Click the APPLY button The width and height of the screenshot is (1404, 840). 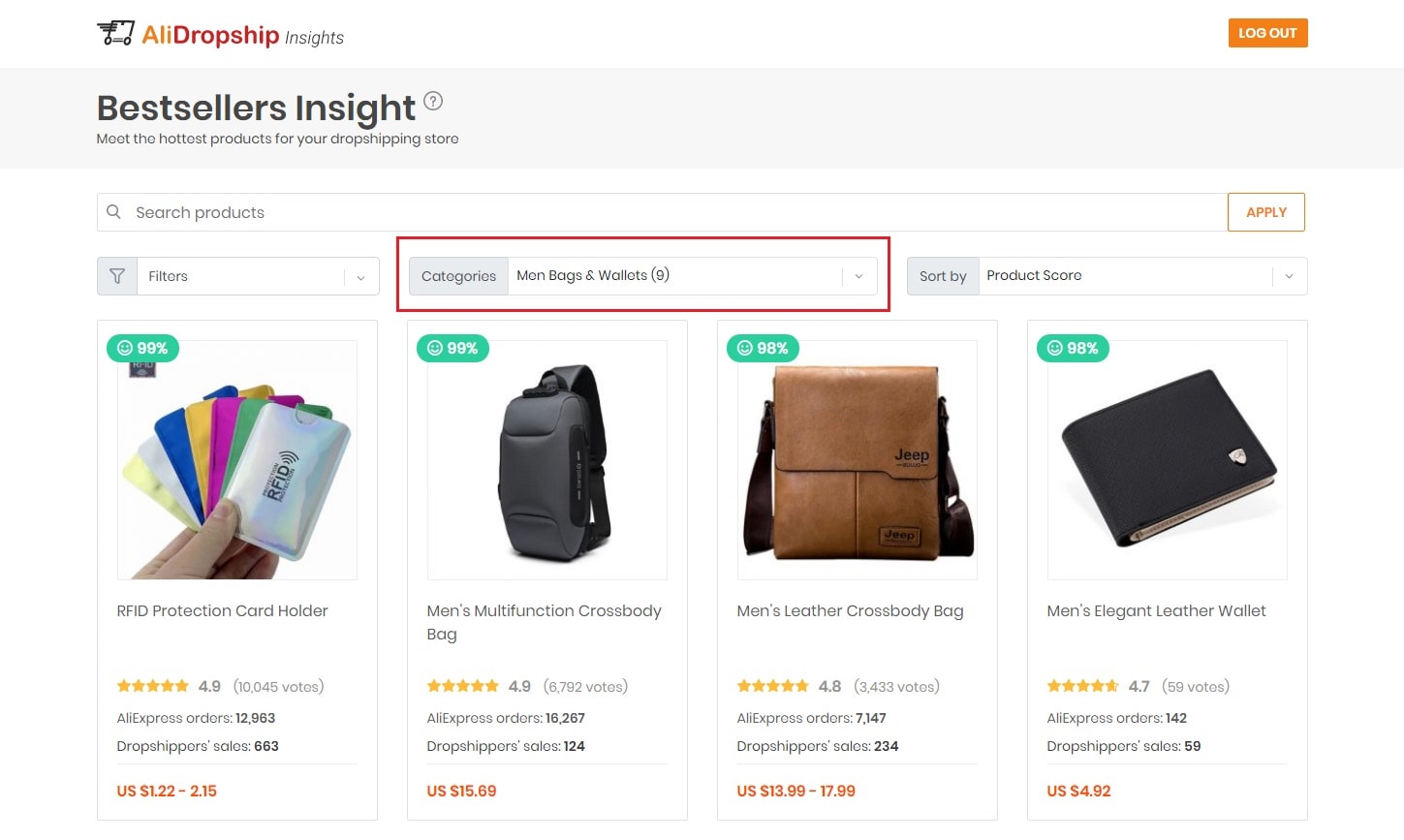(x=1265, y=212)
